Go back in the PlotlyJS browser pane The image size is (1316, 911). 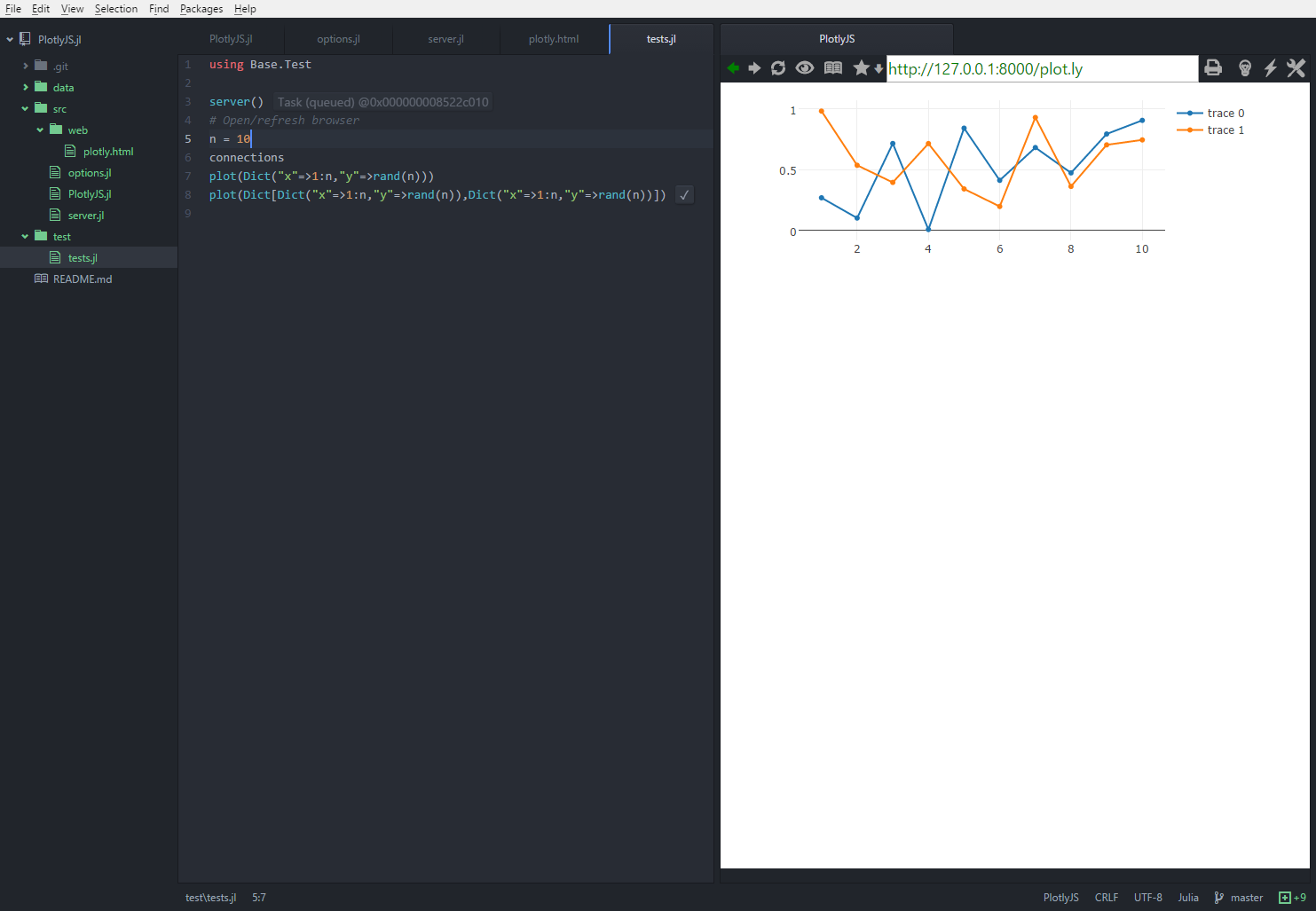click(733, 68)
